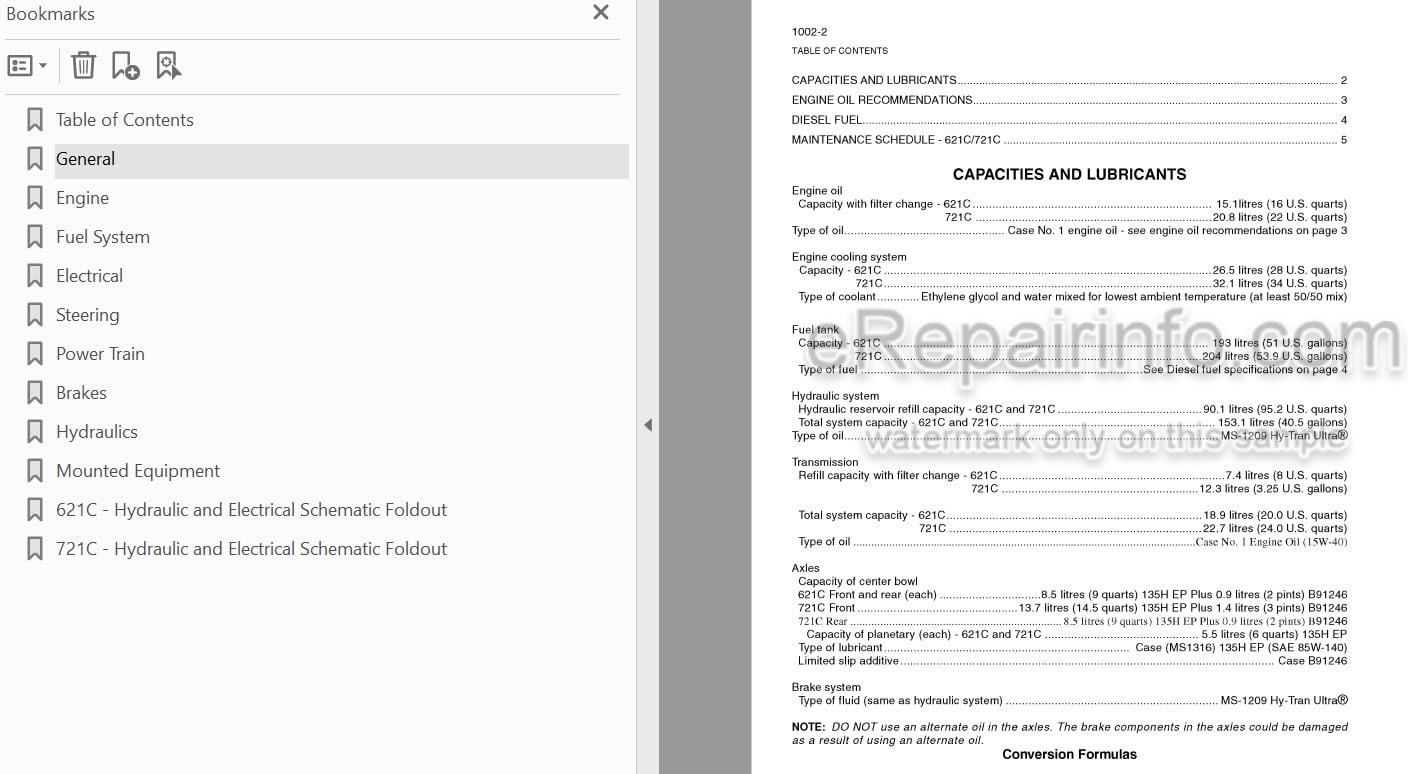Click the Capacities and Lubricants heading
Viewport: 1408px width, 774px height.
coord(1069,174)
